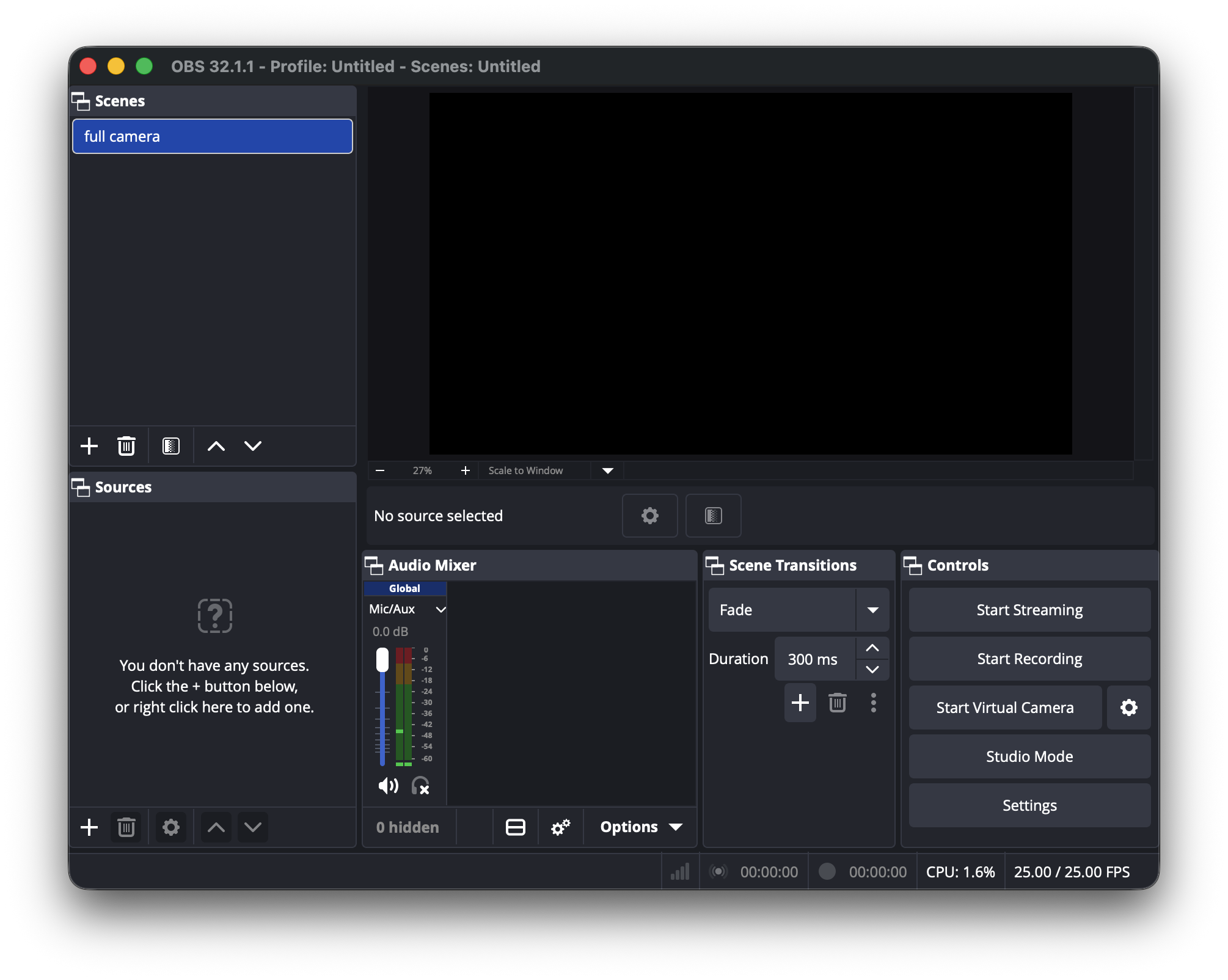Expand the Fade transition dropdown
Image resolution: width=1228 pixels, height=980 pixels.
[872, 610]
